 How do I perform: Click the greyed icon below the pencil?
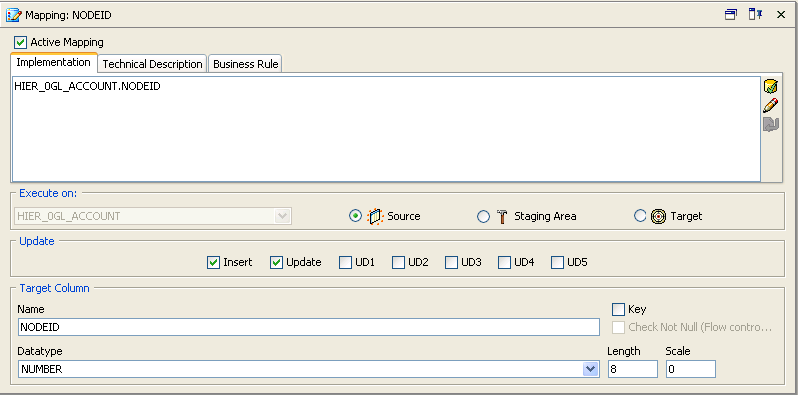[x=771, y=124]
